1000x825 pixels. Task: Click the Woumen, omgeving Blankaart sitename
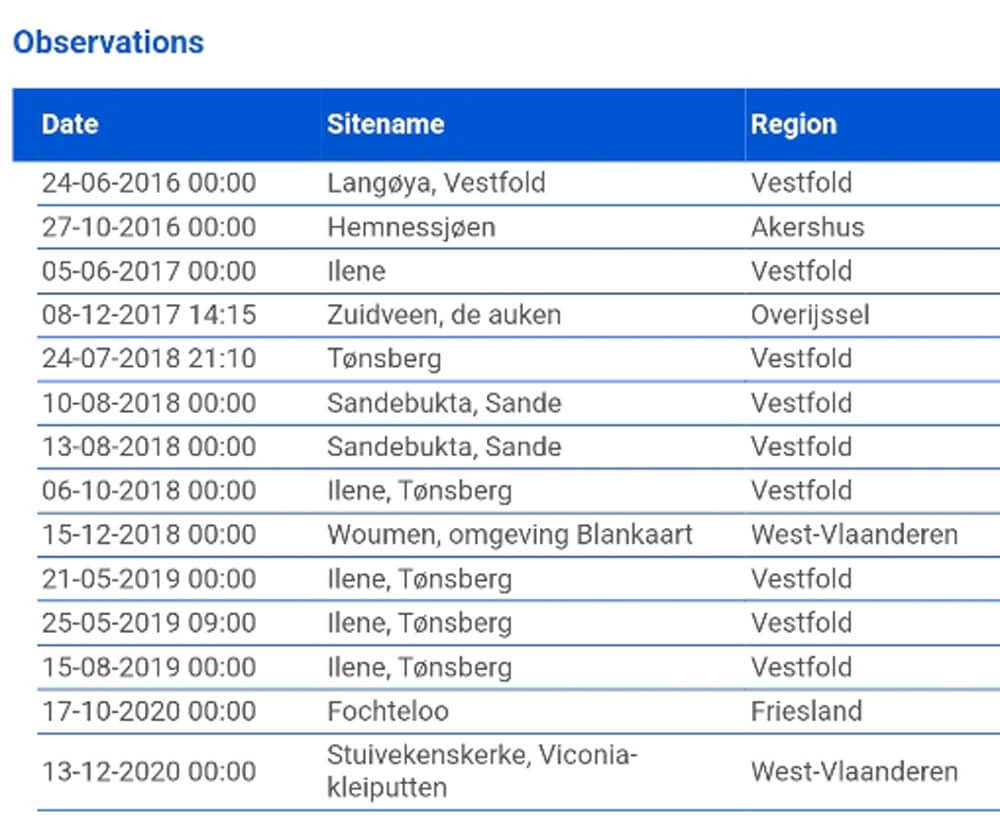[510, 535]
